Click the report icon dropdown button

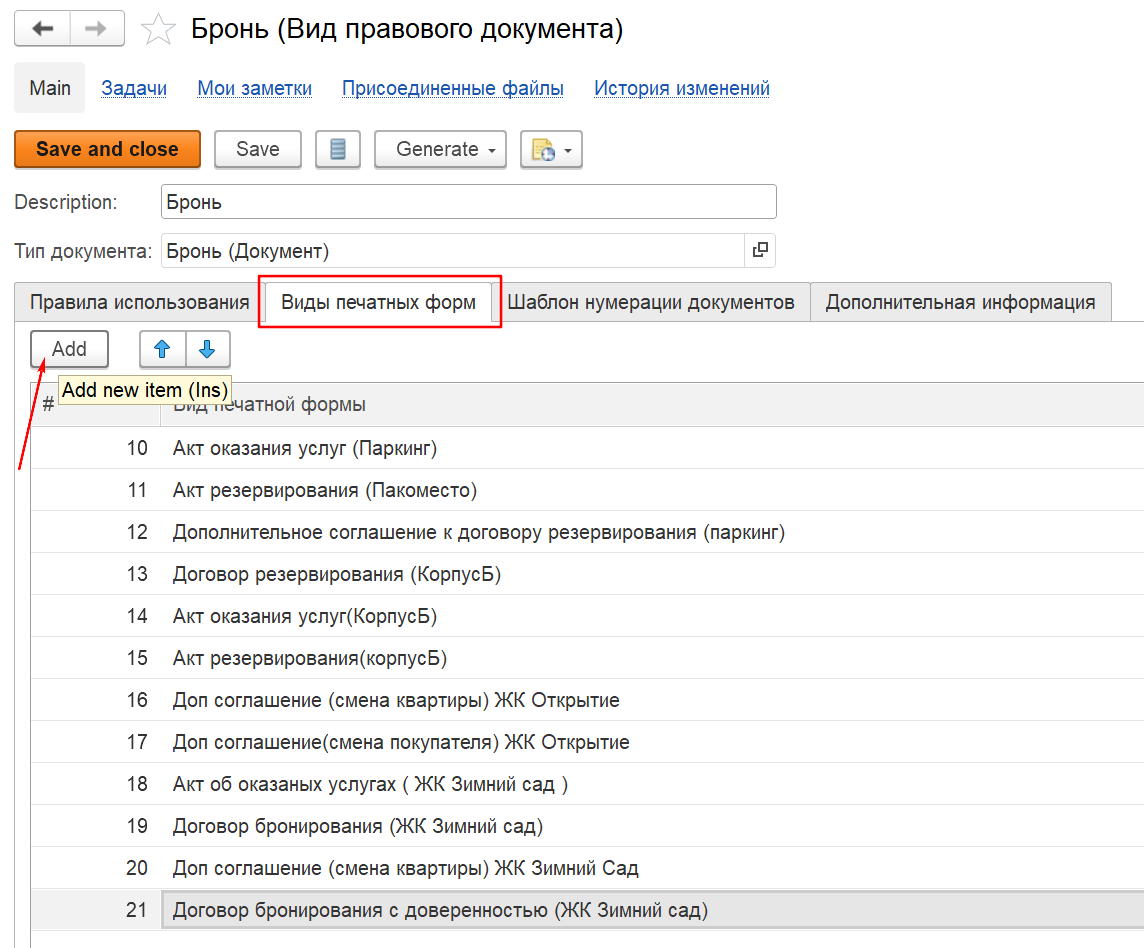coord(551,149)
